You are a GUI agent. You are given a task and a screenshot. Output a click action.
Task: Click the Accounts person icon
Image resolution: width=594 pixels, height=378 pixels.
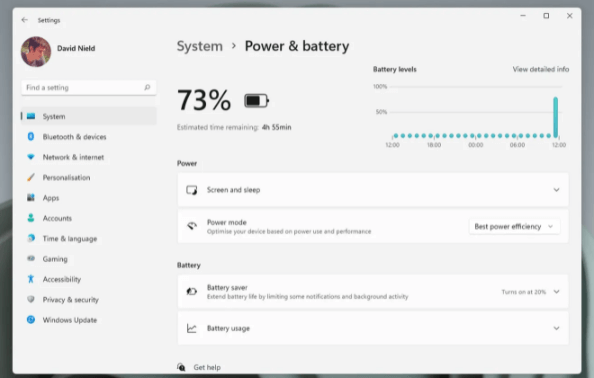tap(31, 218)
